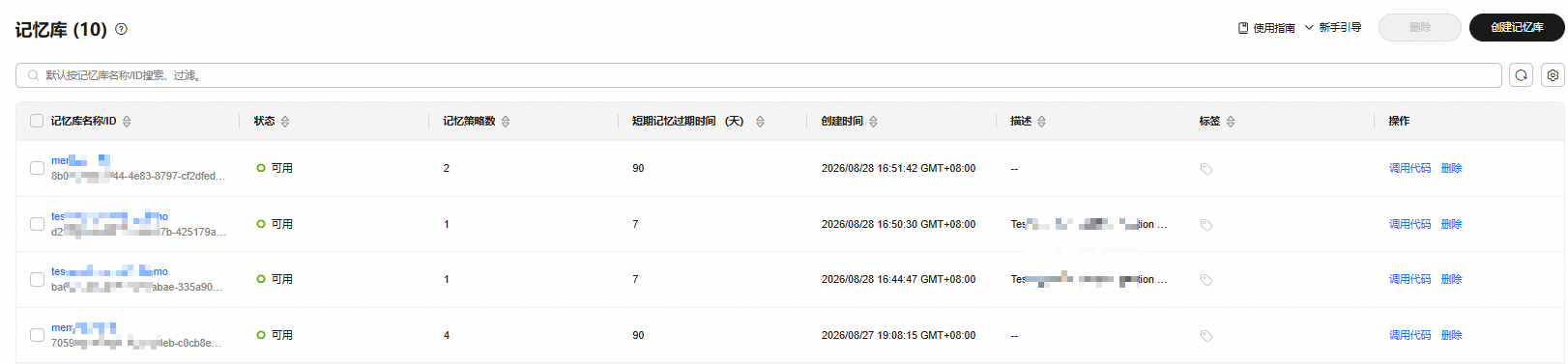Click the strategy count 4 in 19:08:15 row
The height and width of the screenshot is (364, 1568).
(447, 335)
